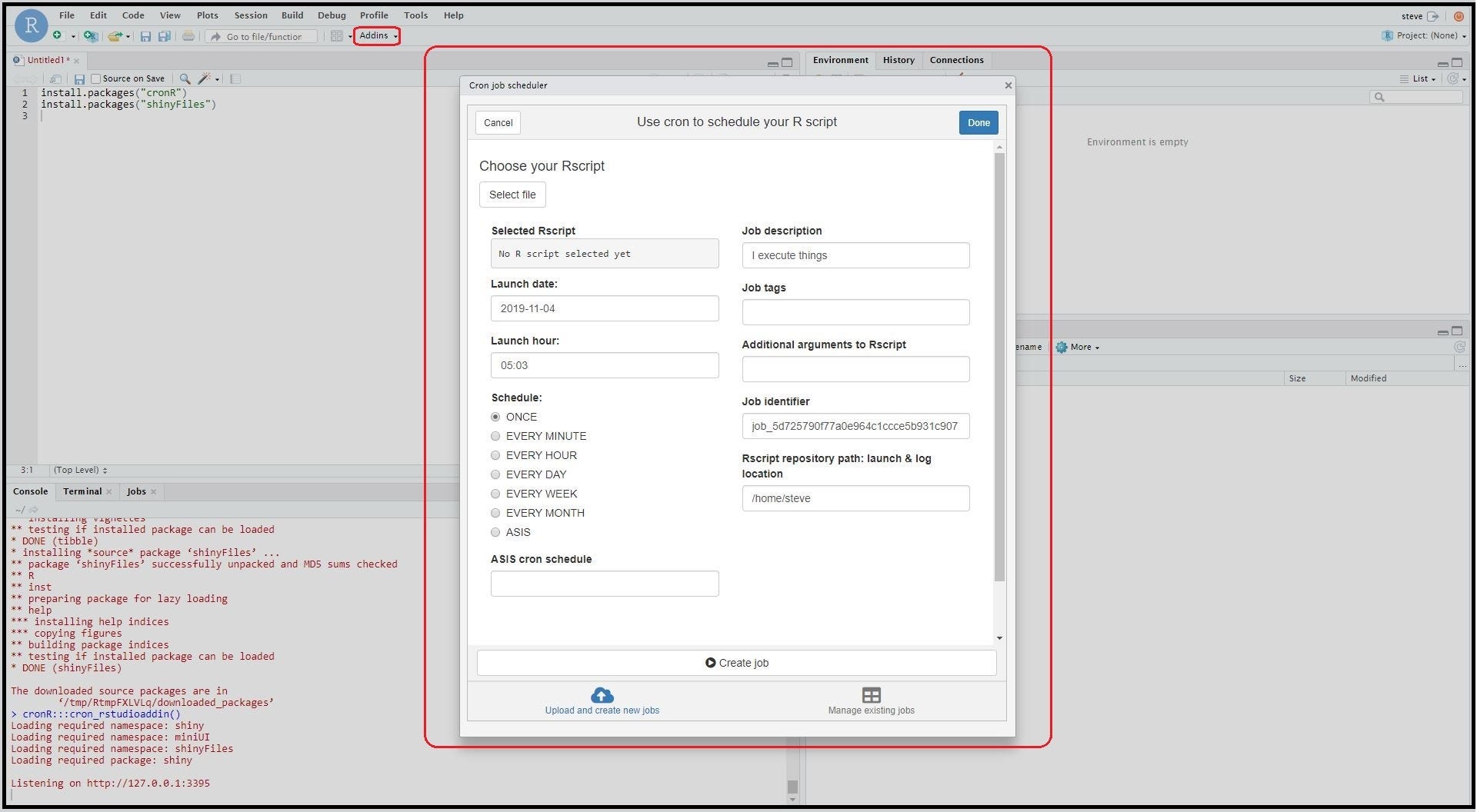The image size is (1477, 812).
Task: Switch to the Connections tab
Action: [956, 60]
